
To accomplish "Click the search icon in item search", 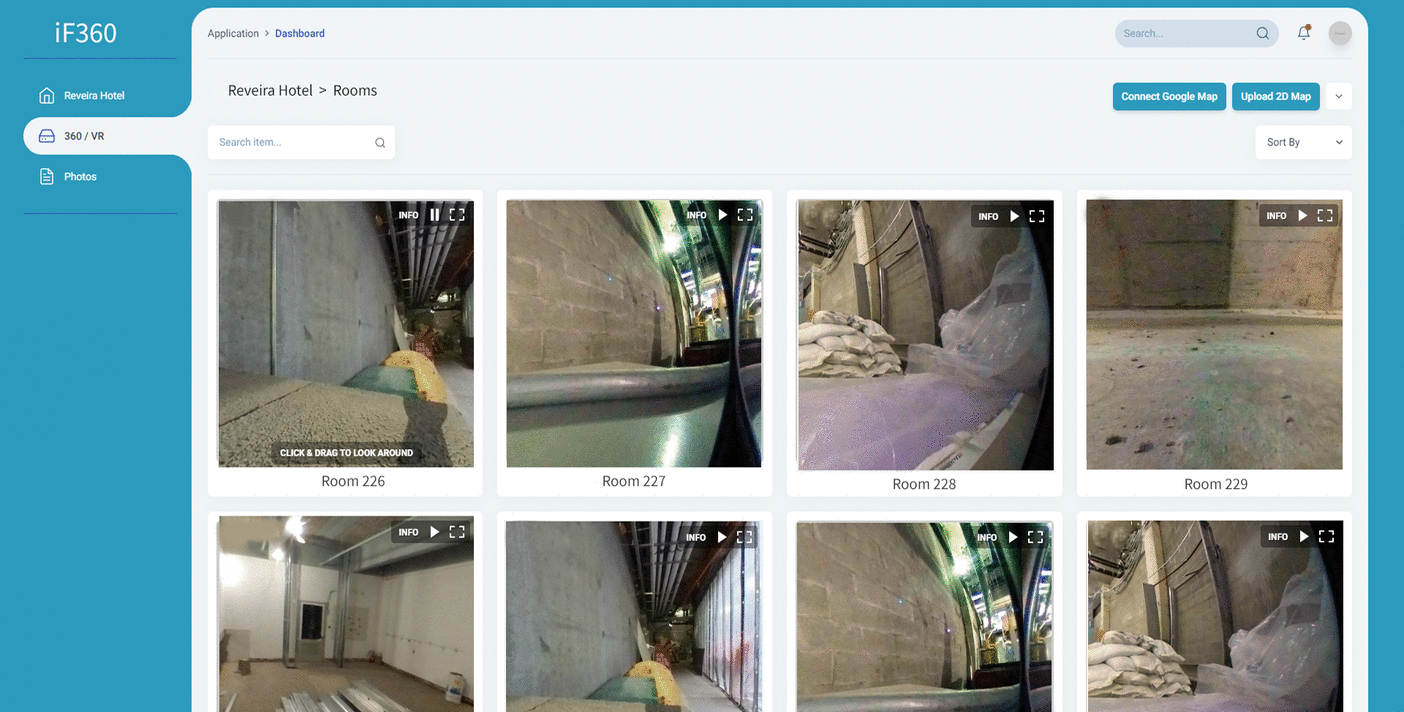I will (380, 143).
